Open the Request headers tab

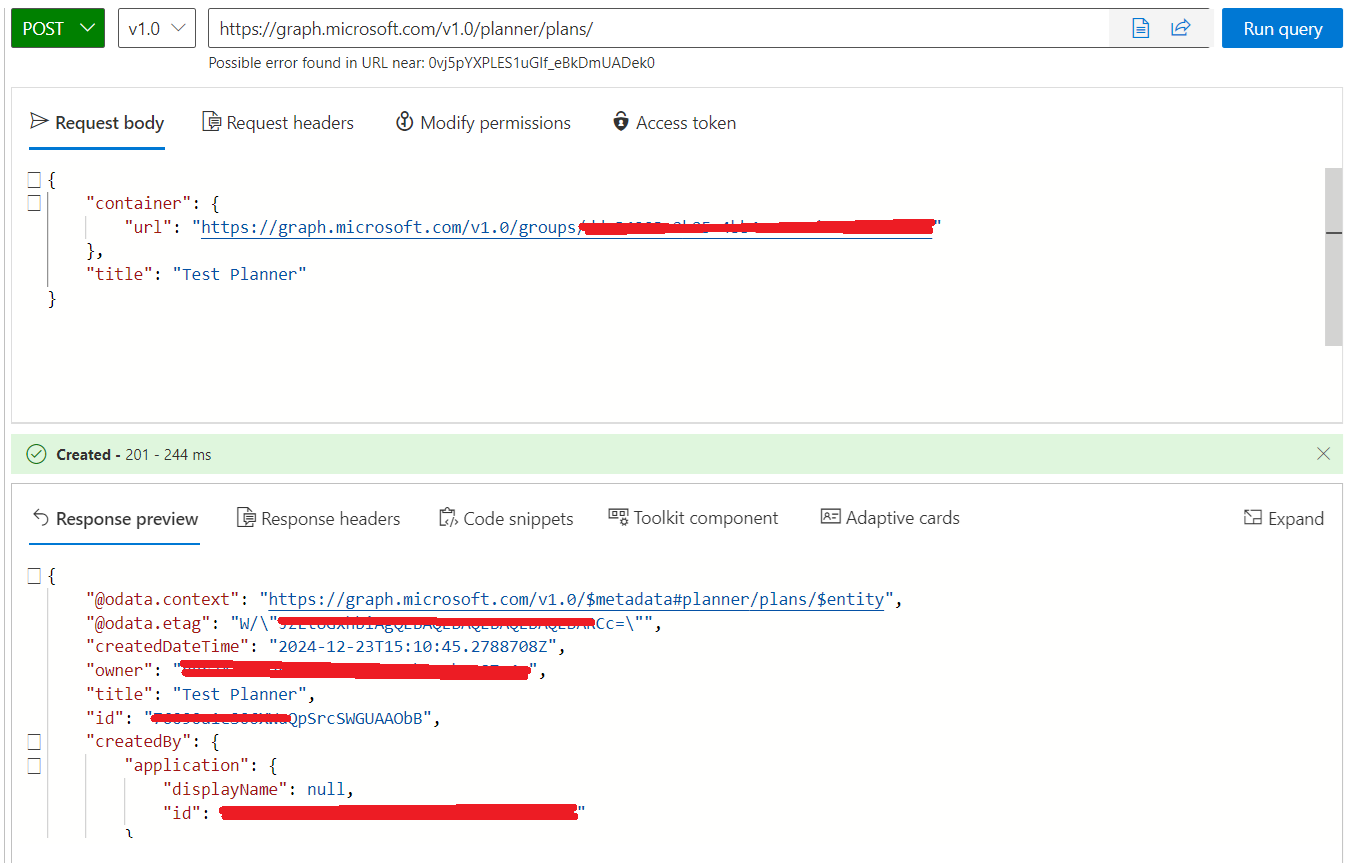click(278, 123)
